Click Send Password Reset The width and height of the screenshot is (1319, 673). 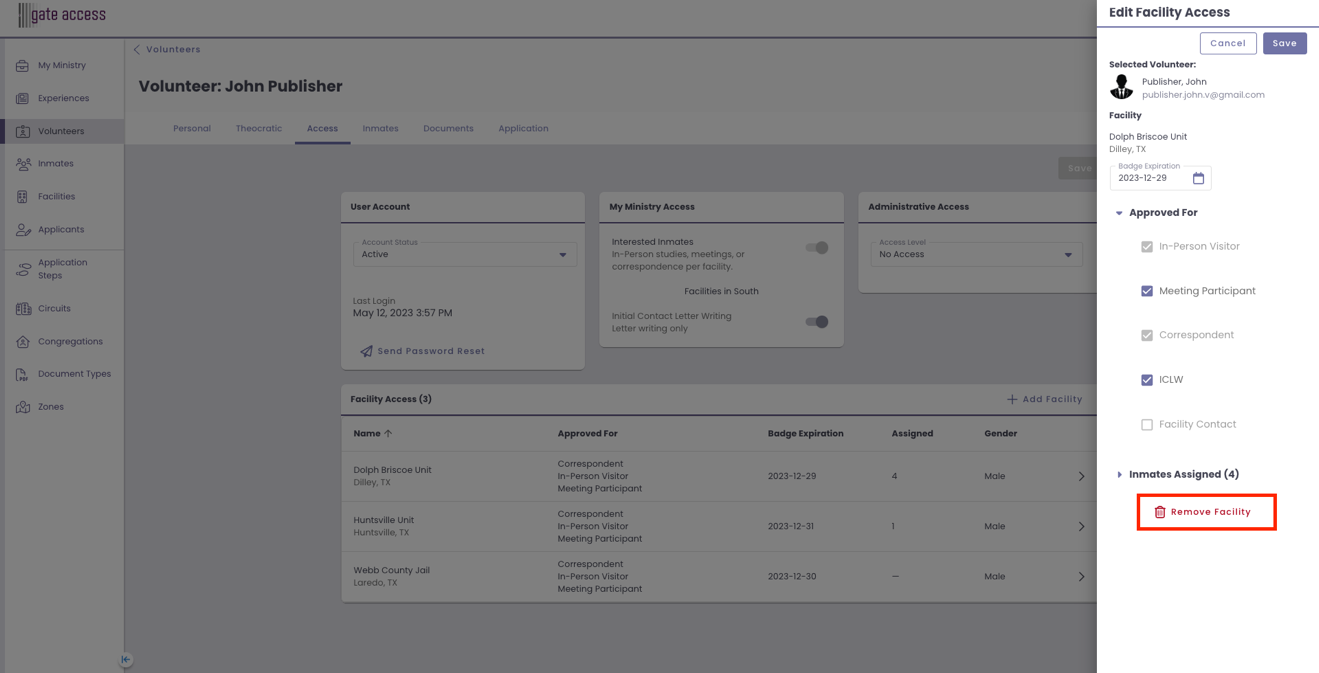click(x=423, y=352)
